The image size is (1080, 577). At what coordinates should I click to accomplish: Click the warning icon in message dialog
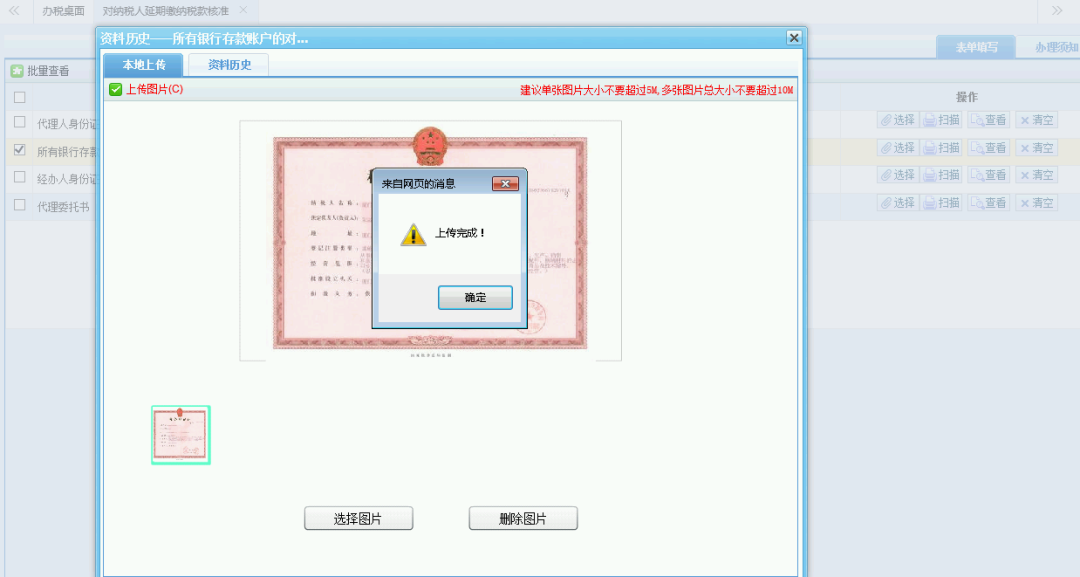[413, 234]
